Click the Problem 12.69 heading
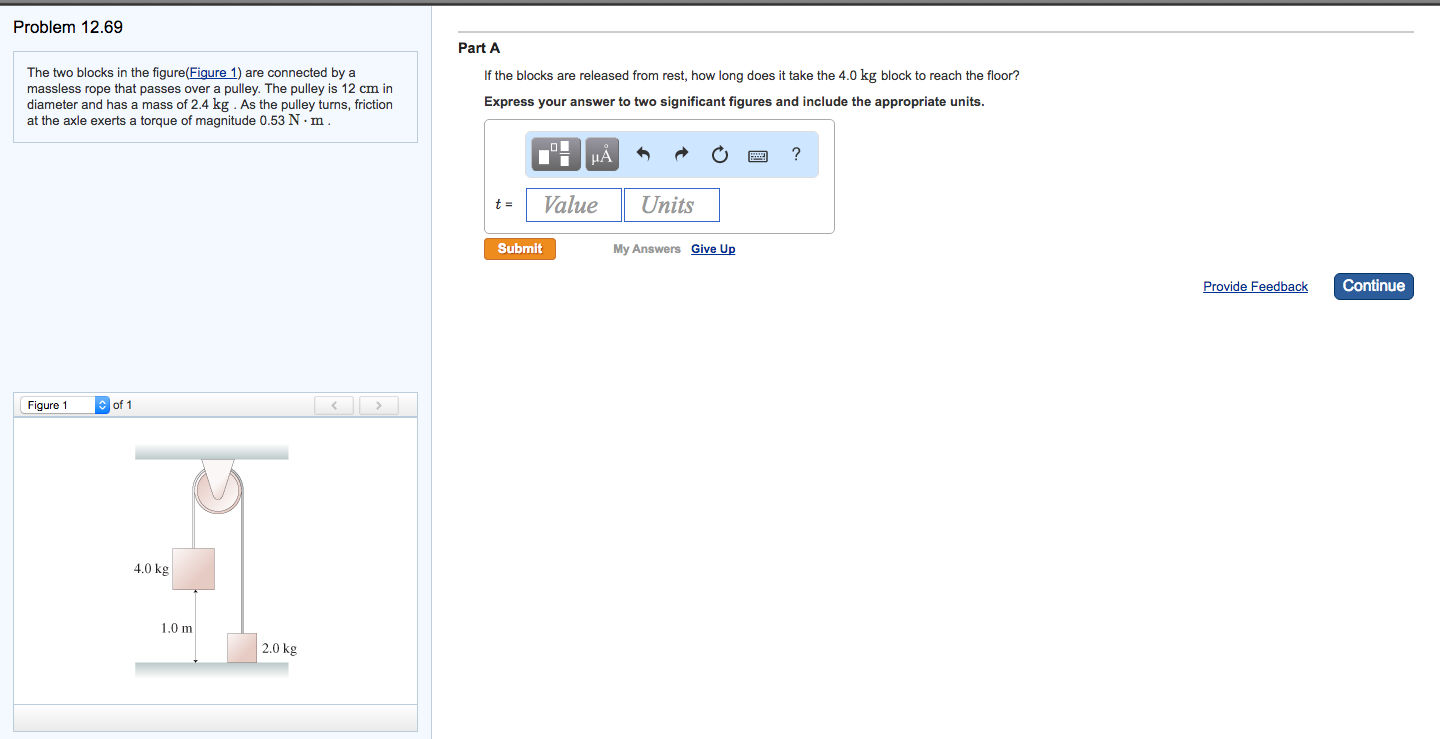 (68, 27)
